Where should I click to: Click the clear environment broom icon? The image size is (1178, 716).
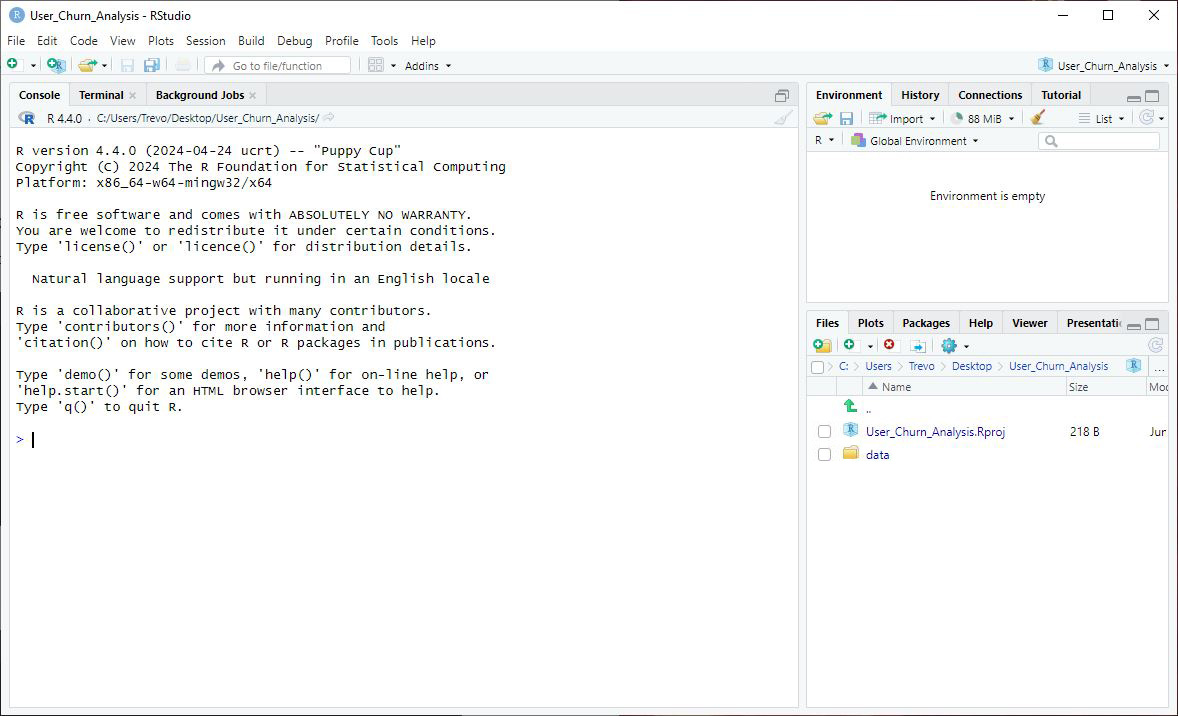[1038, 117]
